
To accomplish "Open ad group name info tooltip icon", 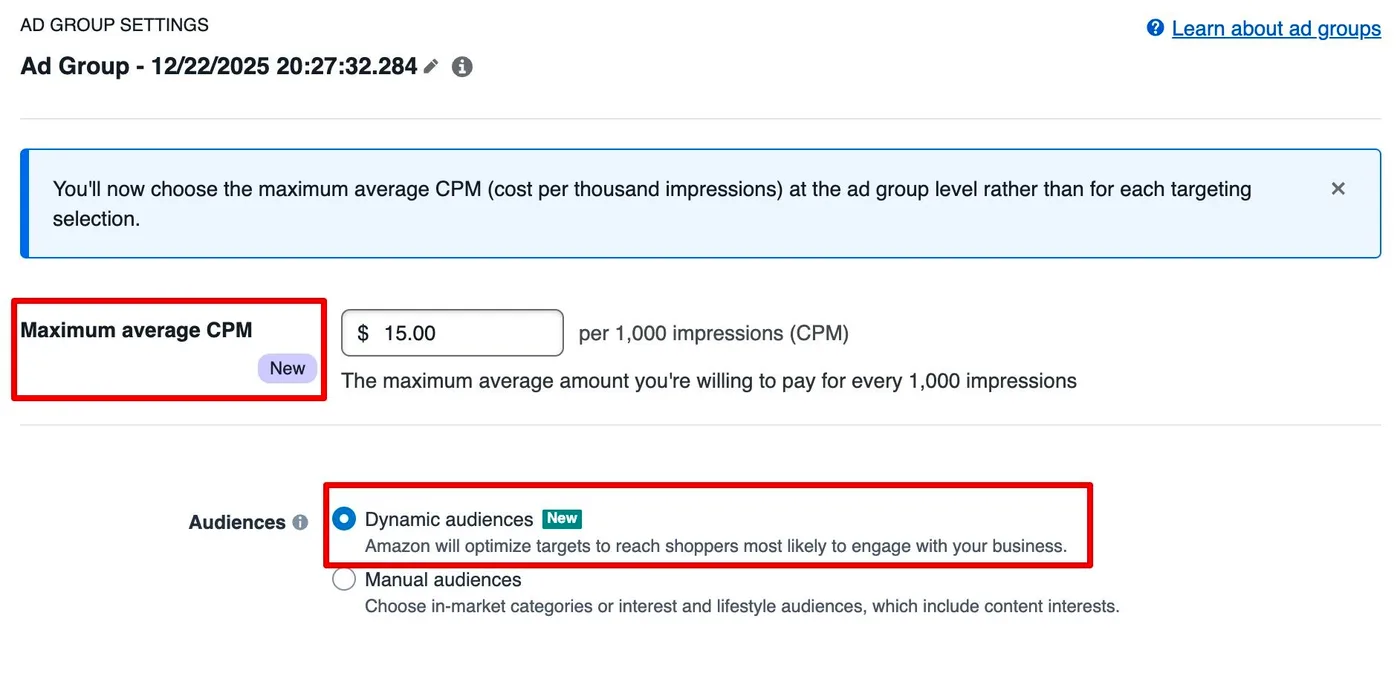I will (462, 67).
